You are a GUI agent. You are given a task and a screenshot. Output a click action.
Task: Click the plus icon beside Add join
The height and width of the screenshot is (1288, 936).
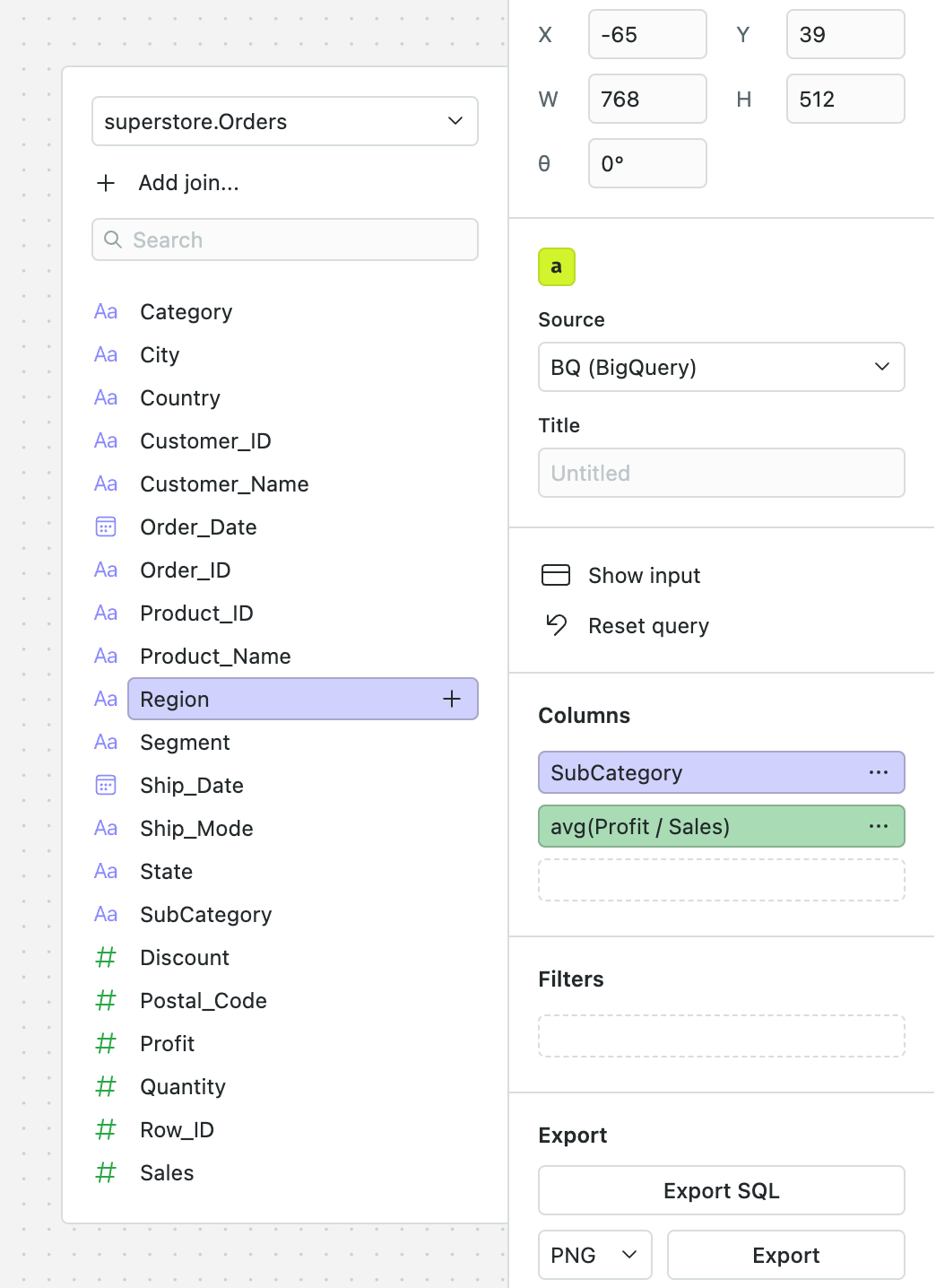106,183
